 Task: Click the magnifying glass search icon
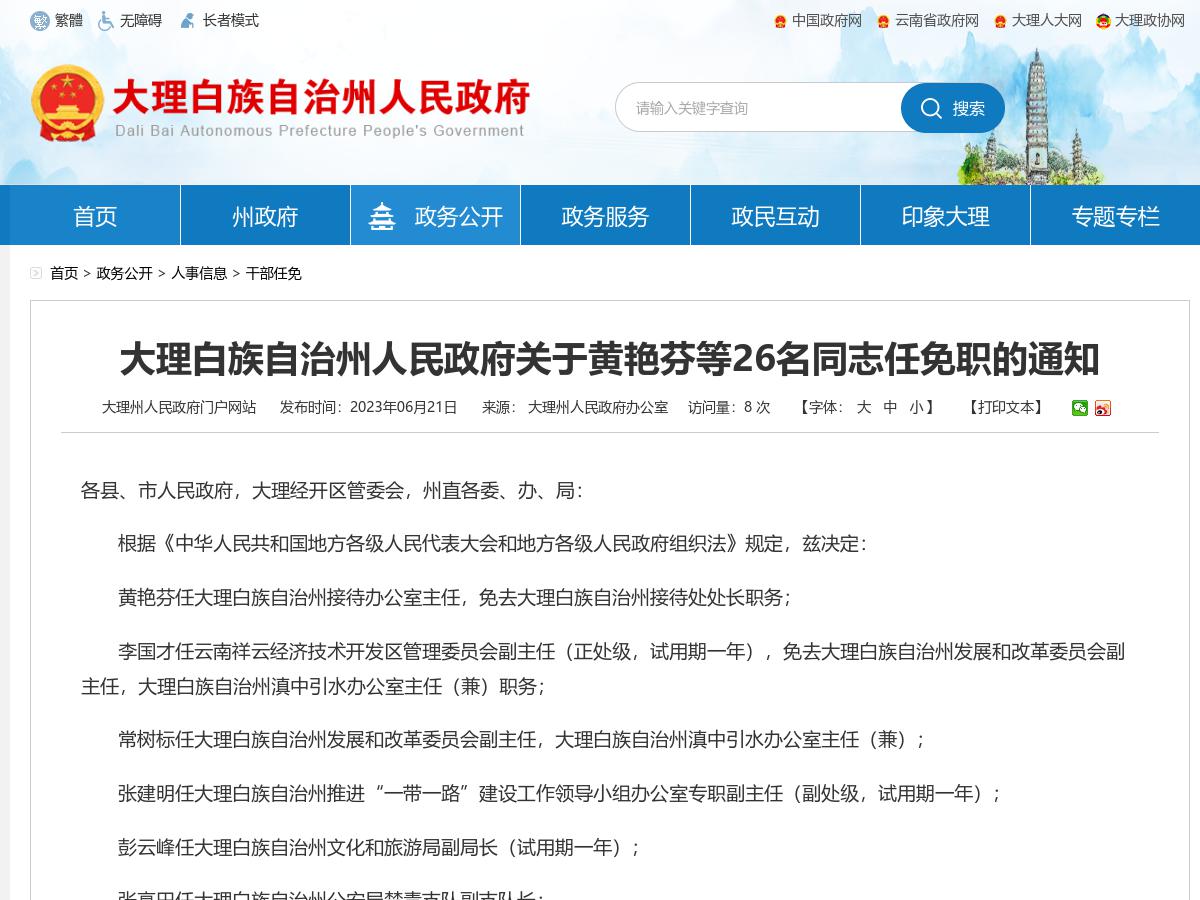(x=931, y=108)
